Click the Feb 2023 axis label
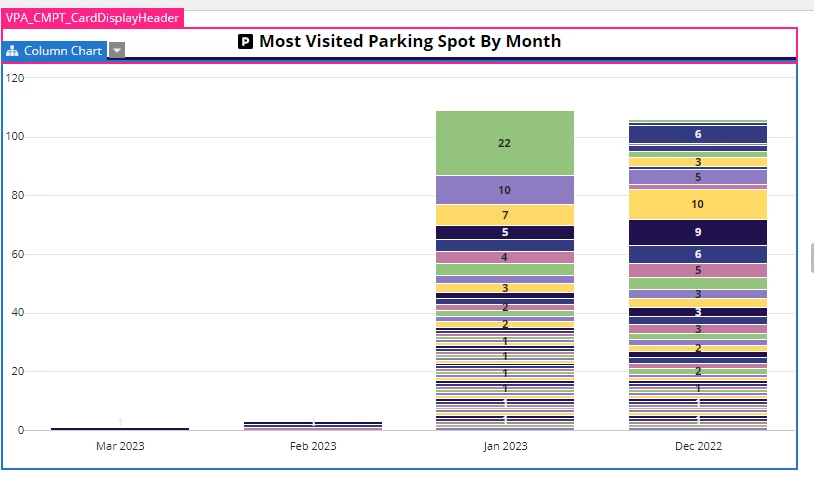The height and width of the screenshot is (485, 814). pos(313,446)
